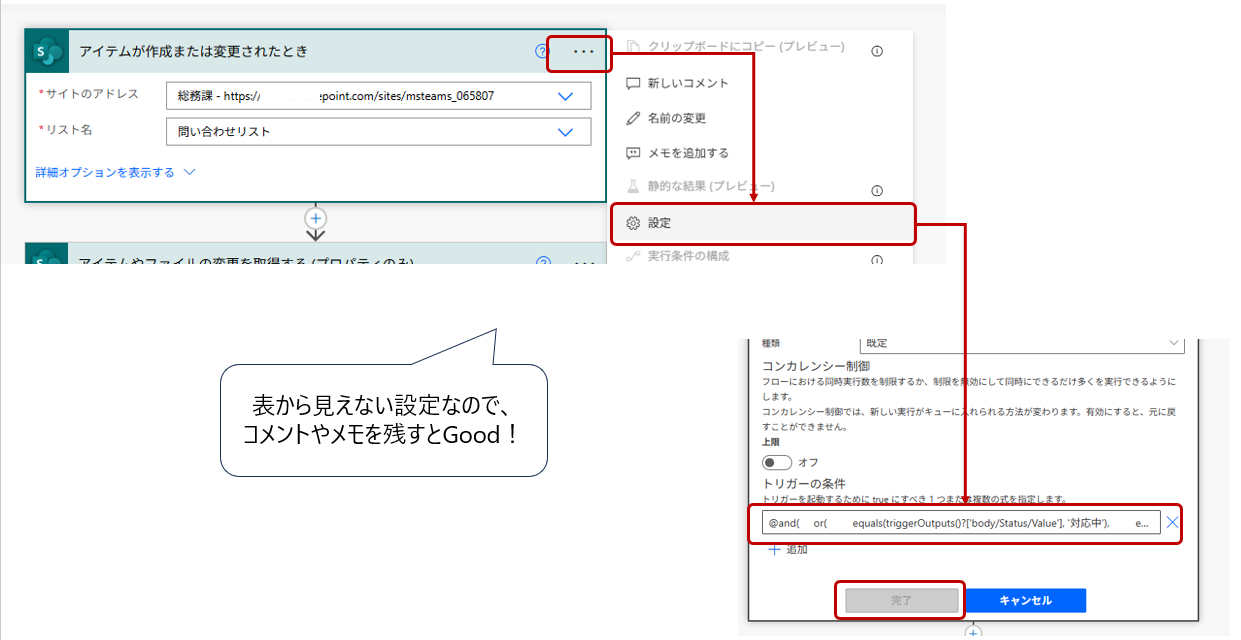Image resolution: width=1241 pixels, height=640 pixels.
Task: Select 静的な結果 (プレビュー) menu item
Action: click(x=700, y=186)
